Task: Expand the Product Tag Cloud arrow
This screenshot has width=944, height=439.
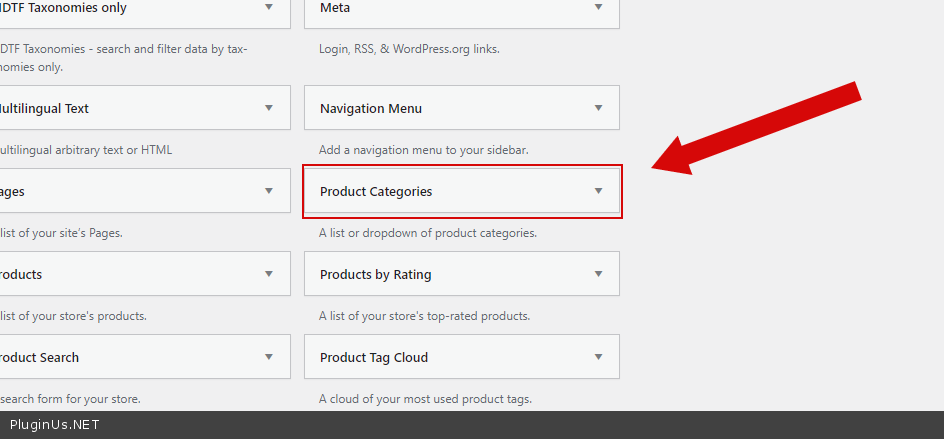Action: pos(598,357)
